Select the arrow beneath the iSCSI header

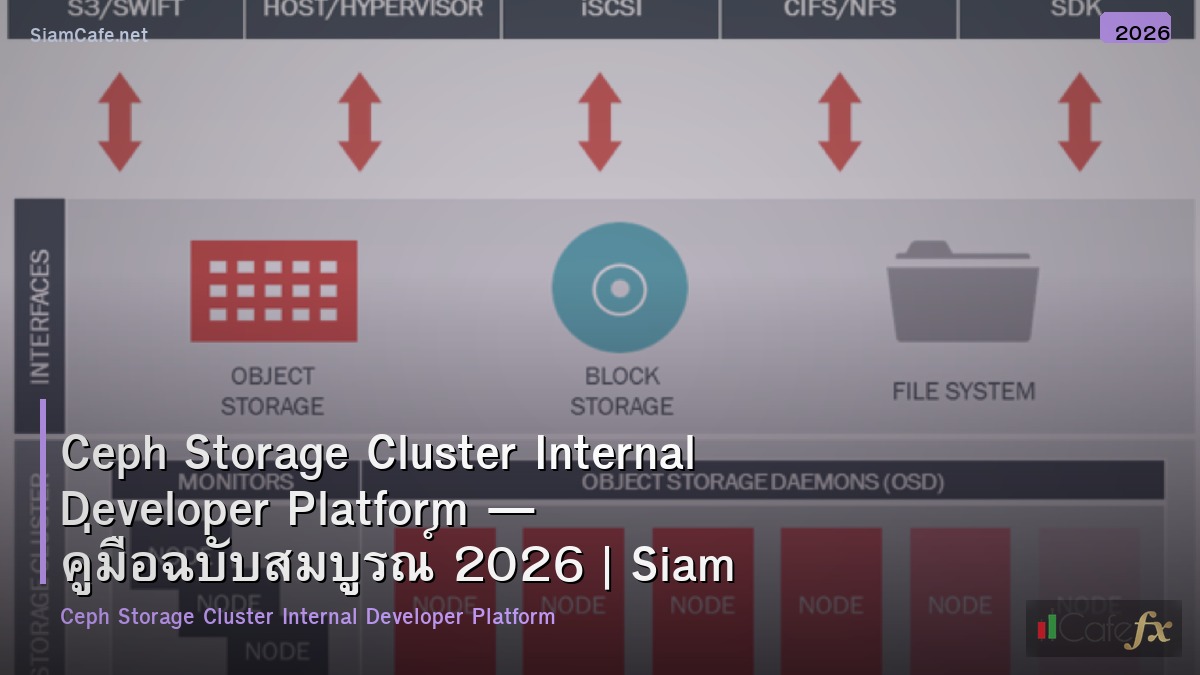point(600,120)
